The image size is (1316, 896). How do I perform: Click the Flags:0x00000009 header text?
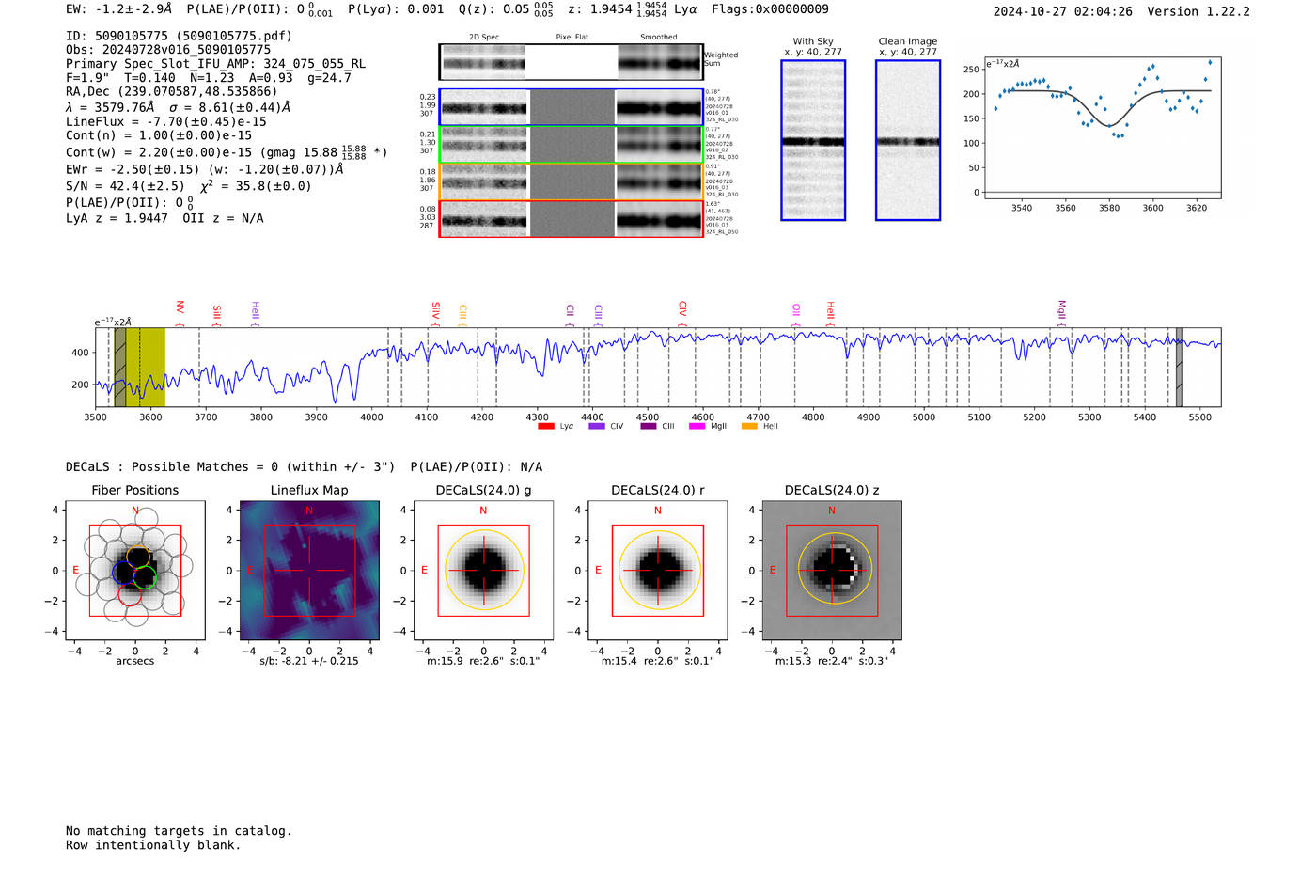point(770,9)
